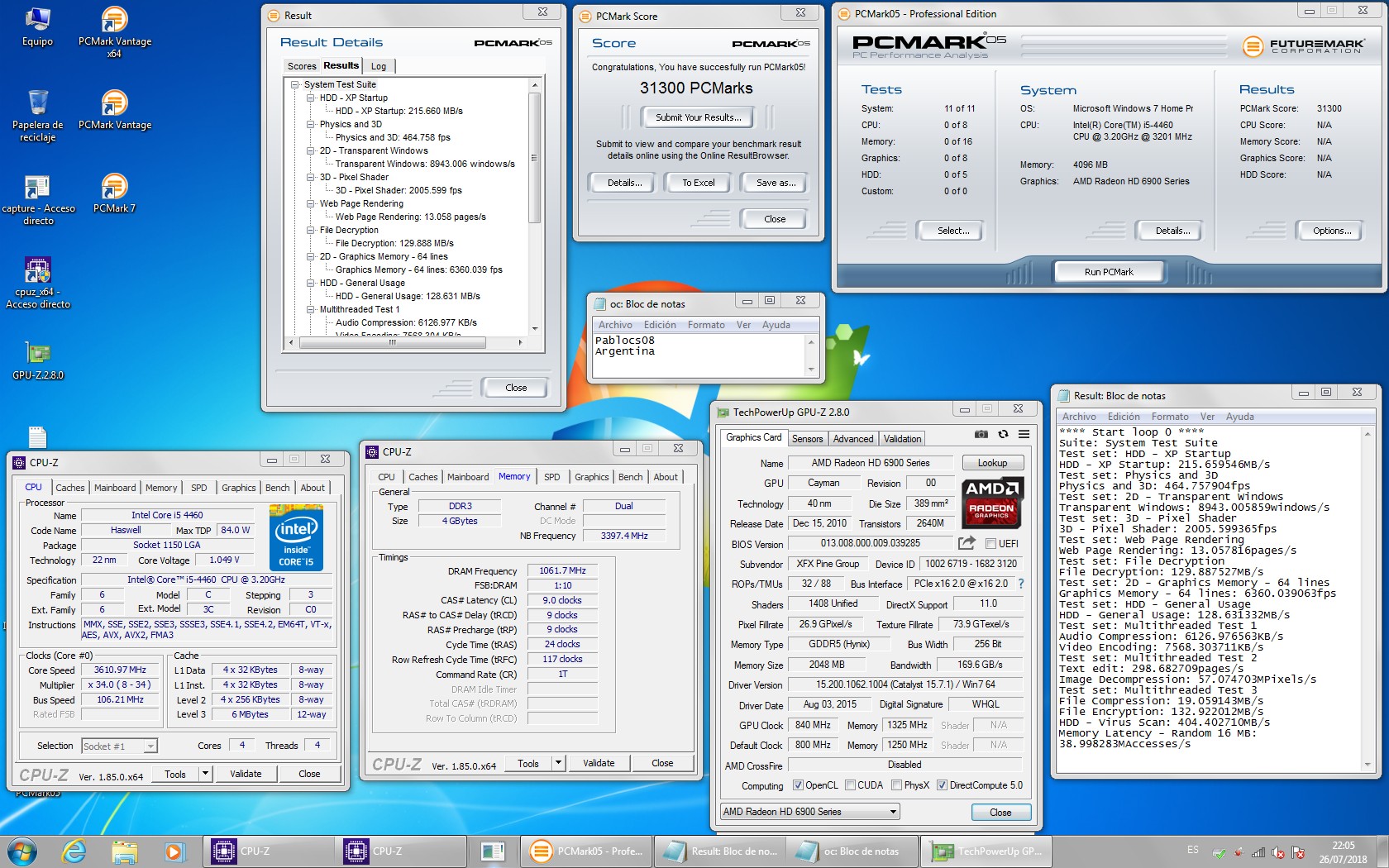The image size is (1389, 868).
Task: Click Validate in the CPU-Z CPU window
Action: (x=246, y=774)
